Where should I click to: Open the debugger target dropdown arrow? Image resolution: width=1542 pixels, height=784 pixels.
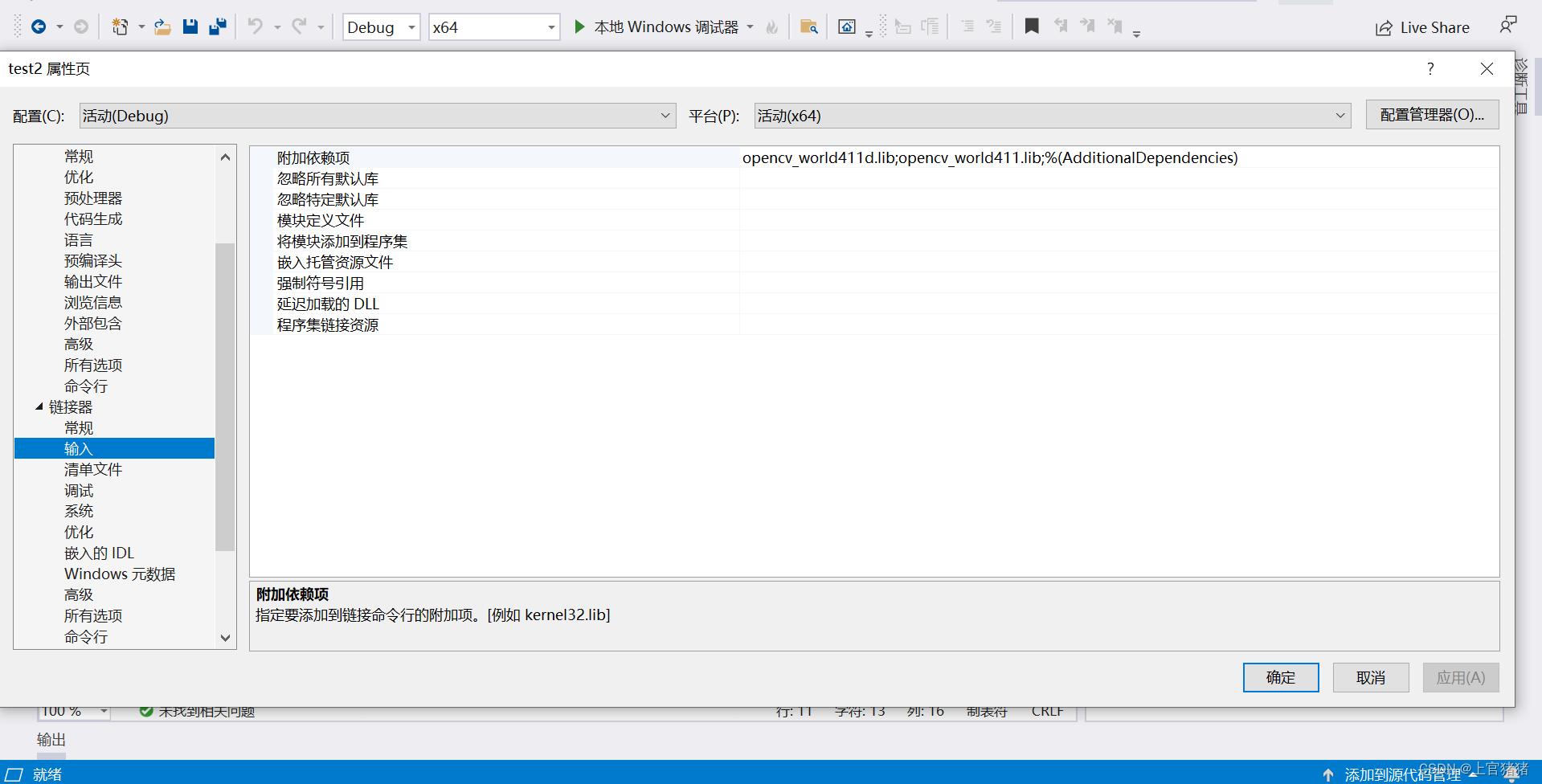click(751, 27)
